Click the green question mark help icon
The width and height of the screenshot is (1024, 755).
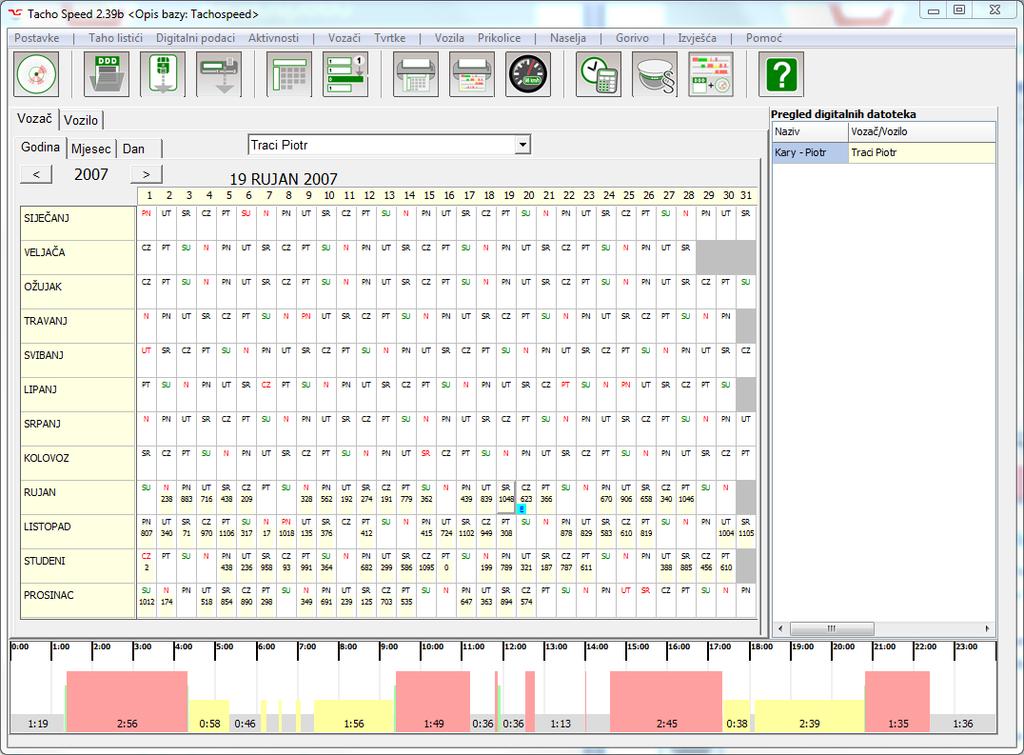pyautogui.click(x=781, y=74)
